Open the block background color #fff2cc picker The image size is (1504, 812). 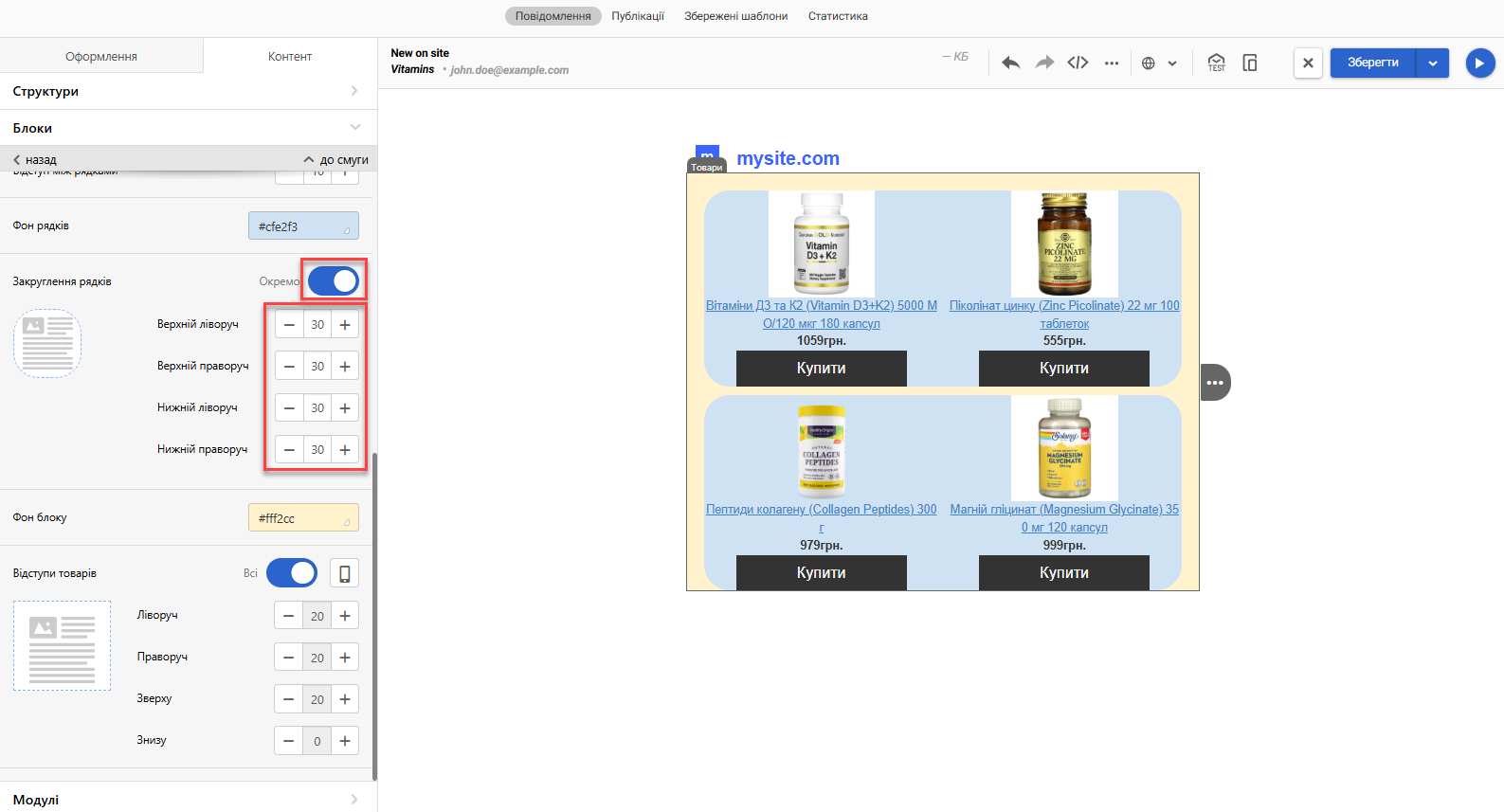point(303,517)
